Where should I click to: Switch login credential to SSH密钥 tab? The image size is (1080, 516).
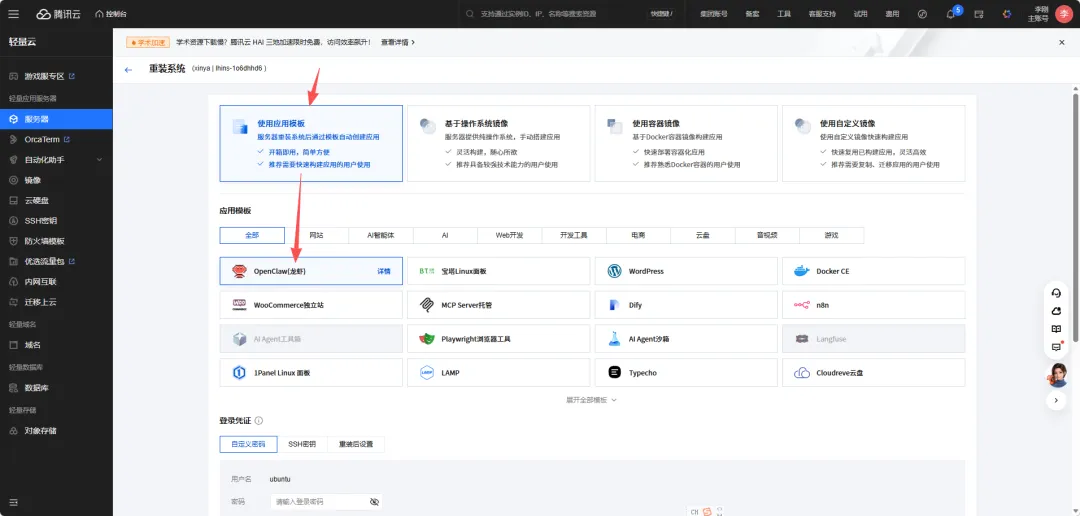[302, 444]
